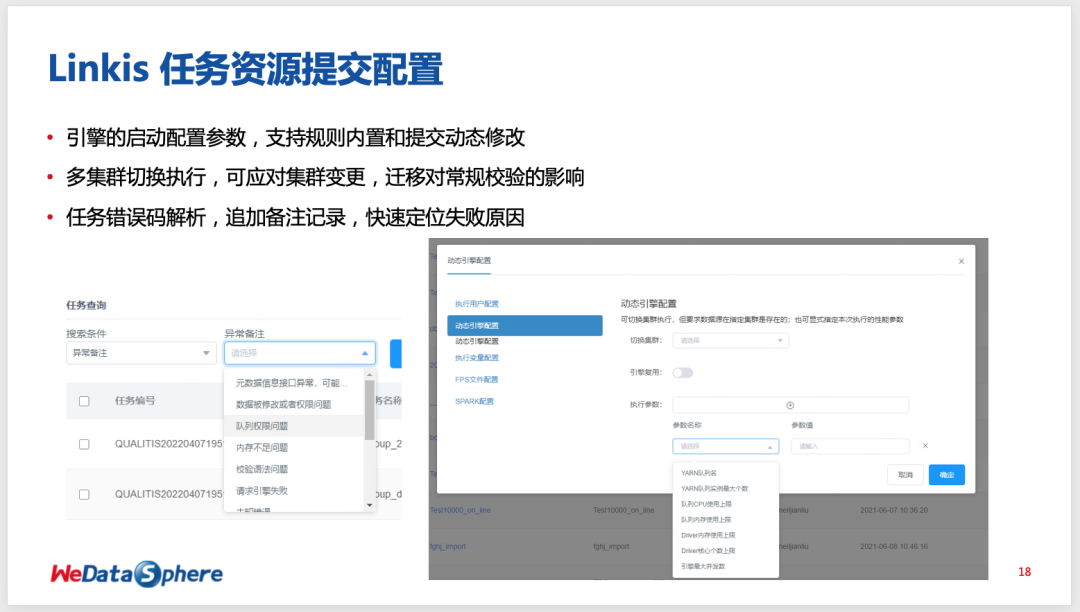Choose the 队列权限问题 option
Screen dimensions: 1080x612
tap(294, 425)
